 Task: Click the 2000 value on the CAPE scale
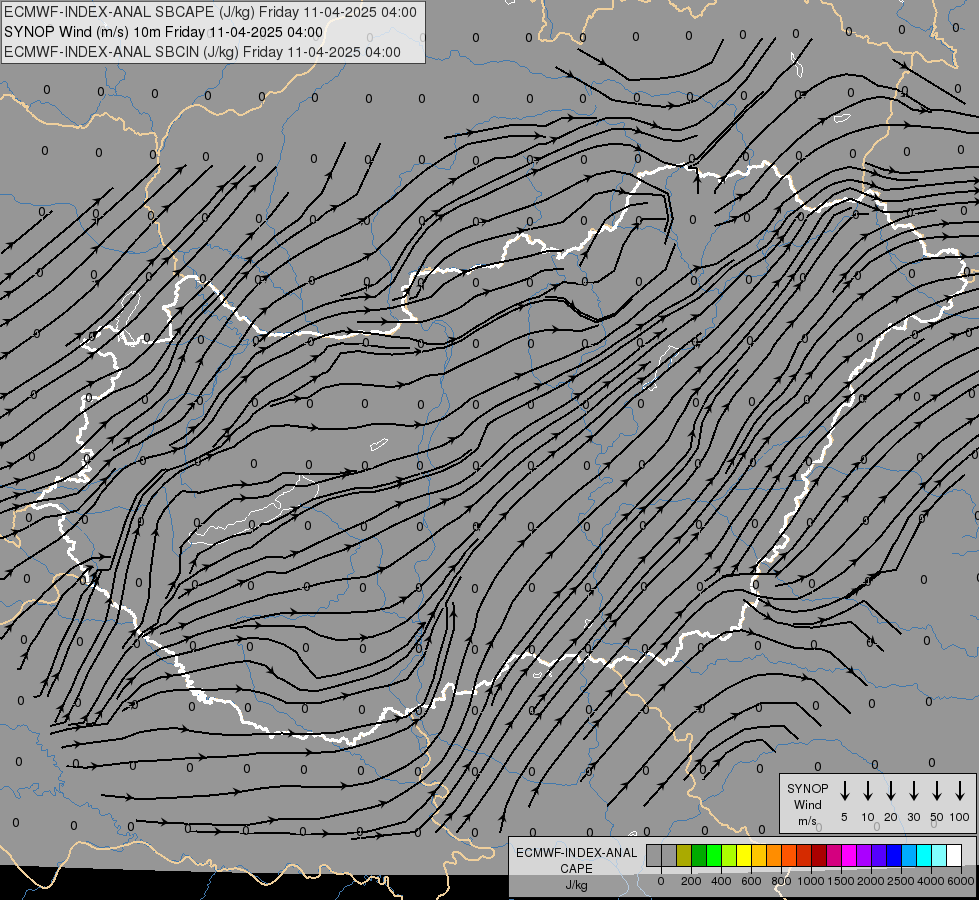point(871,881)
